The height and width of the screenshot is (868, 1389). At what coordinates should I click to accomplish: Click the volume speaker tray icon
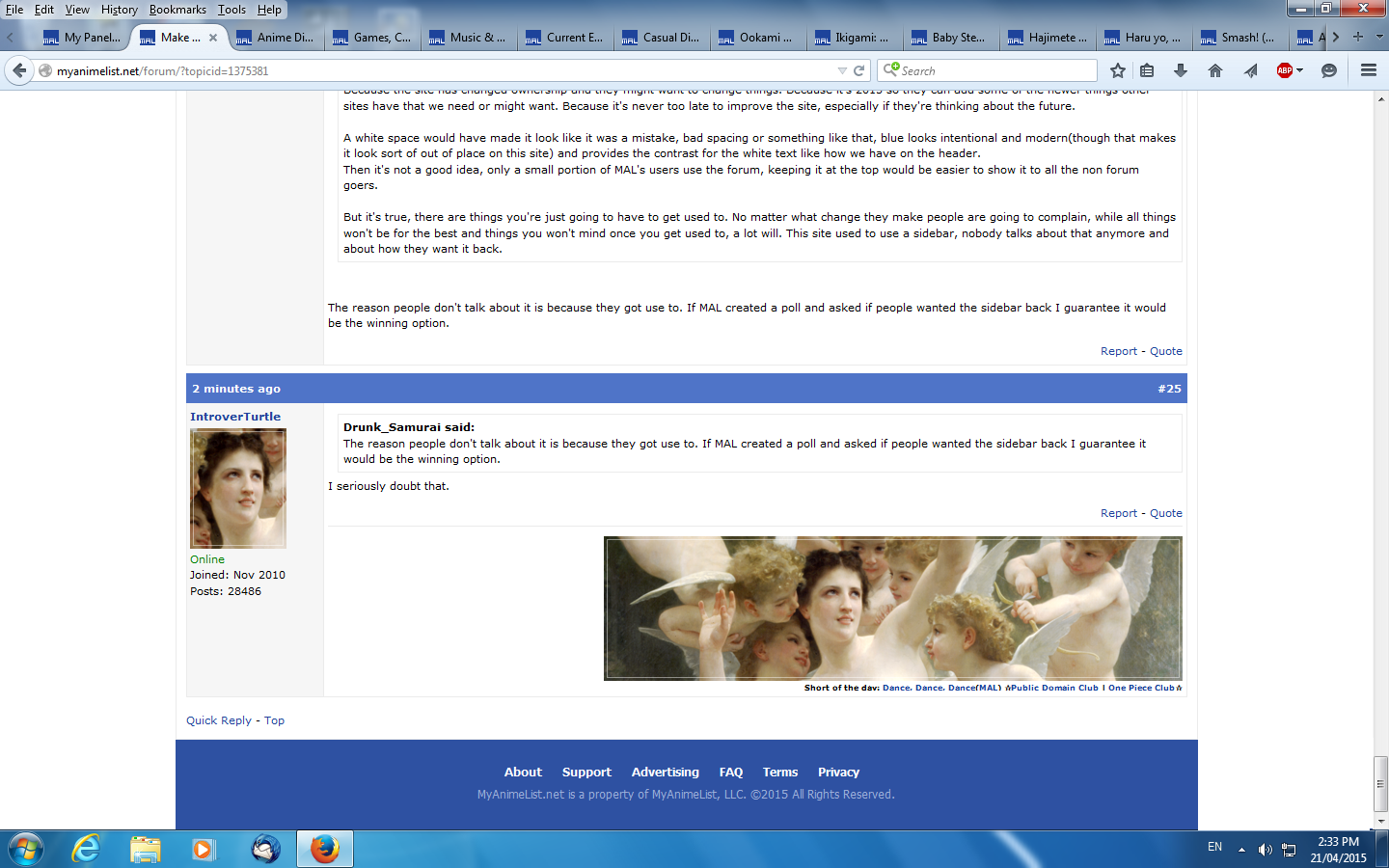(1265, 850)
